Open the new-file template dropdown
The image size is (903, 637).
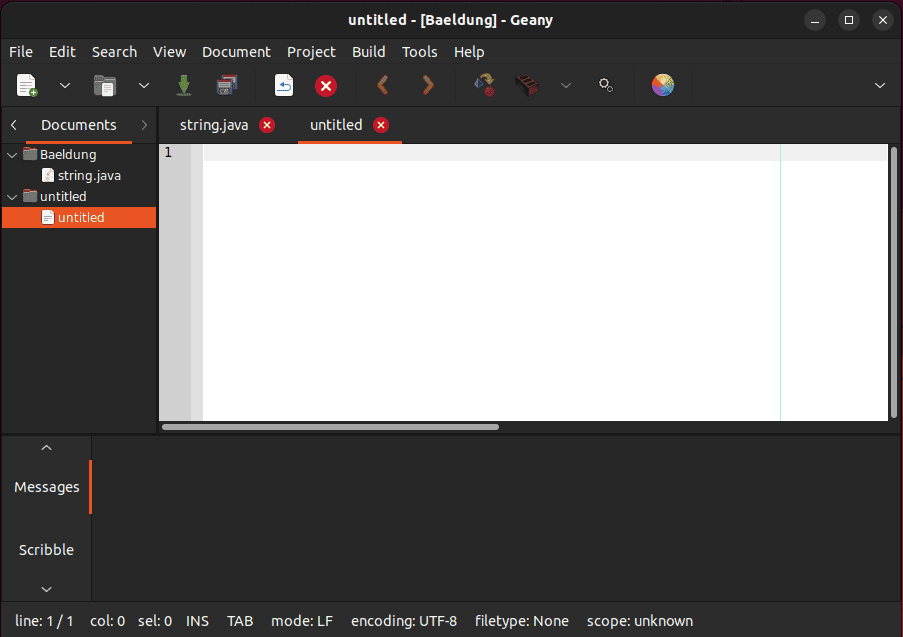(64, 86)
